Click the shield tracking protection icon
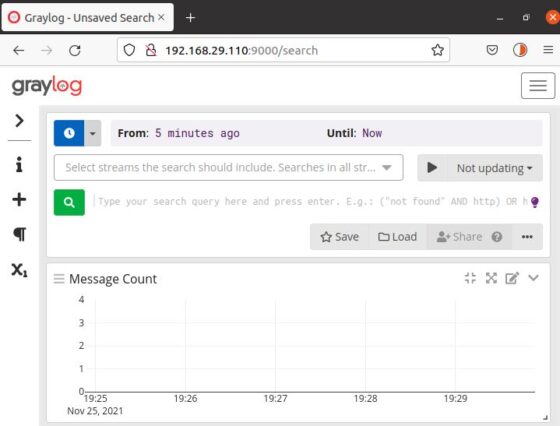 click(x=129, y=50)
